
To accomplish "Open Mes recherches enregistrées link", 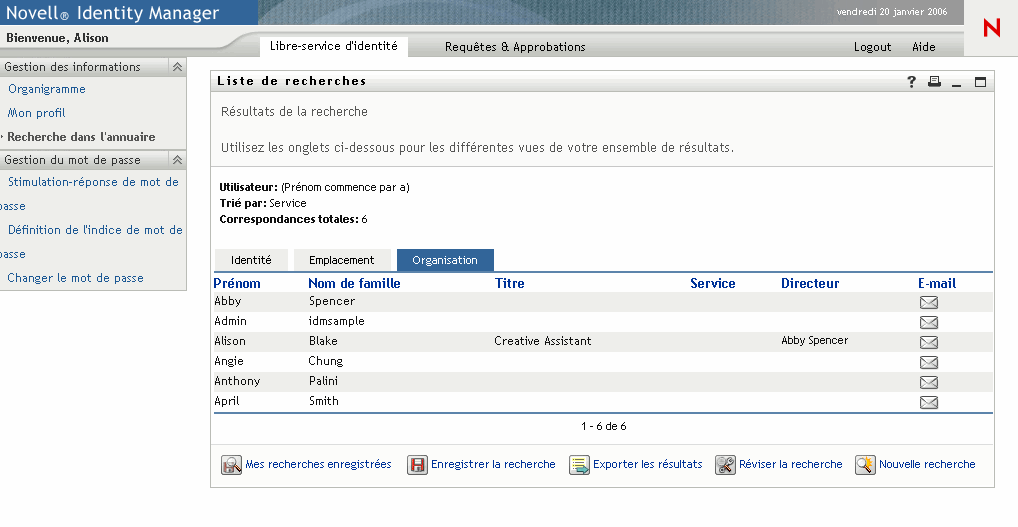I will click(x=318, y=464).
